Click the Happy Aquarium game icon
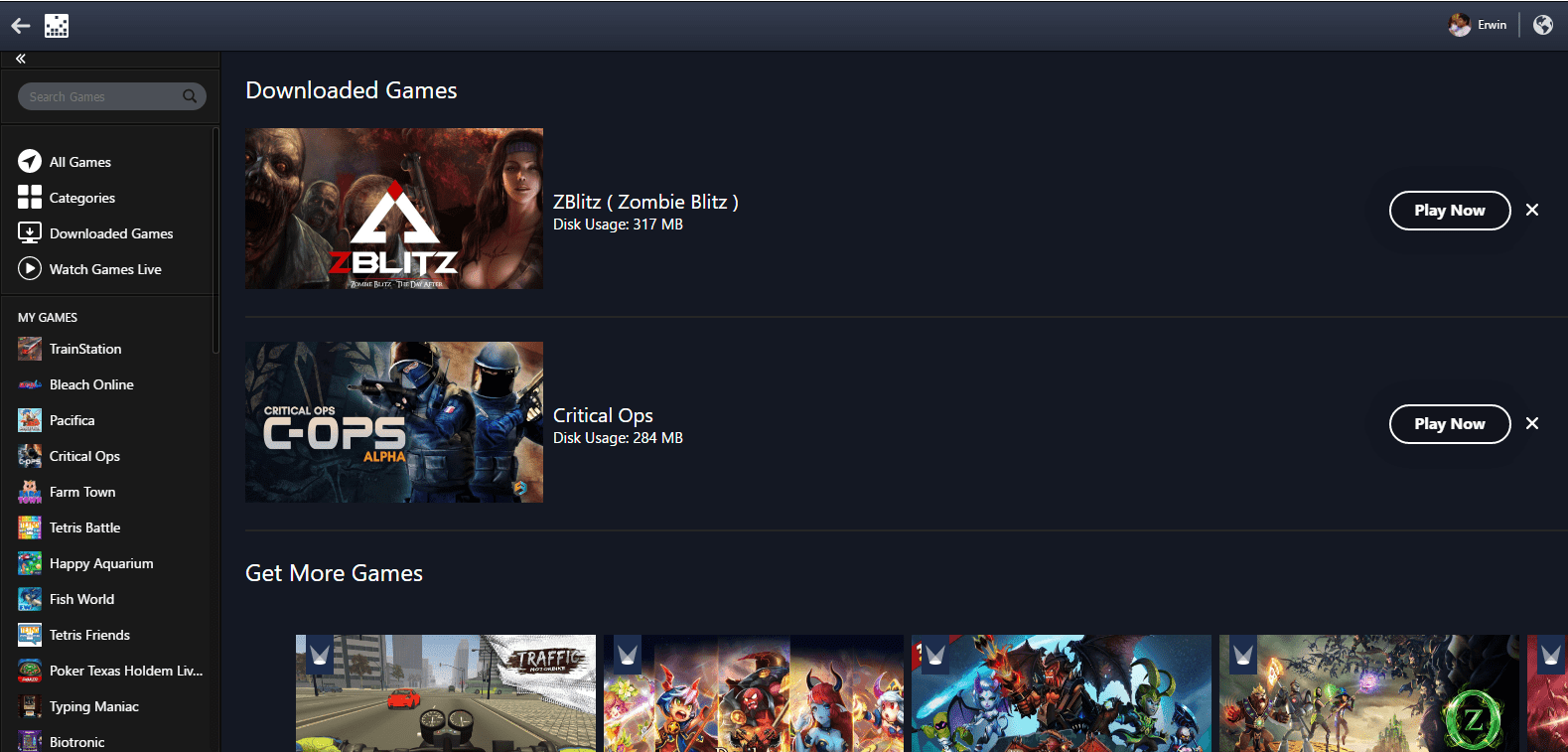This screenshot has height=752, width=1568. tap(30, 563)
